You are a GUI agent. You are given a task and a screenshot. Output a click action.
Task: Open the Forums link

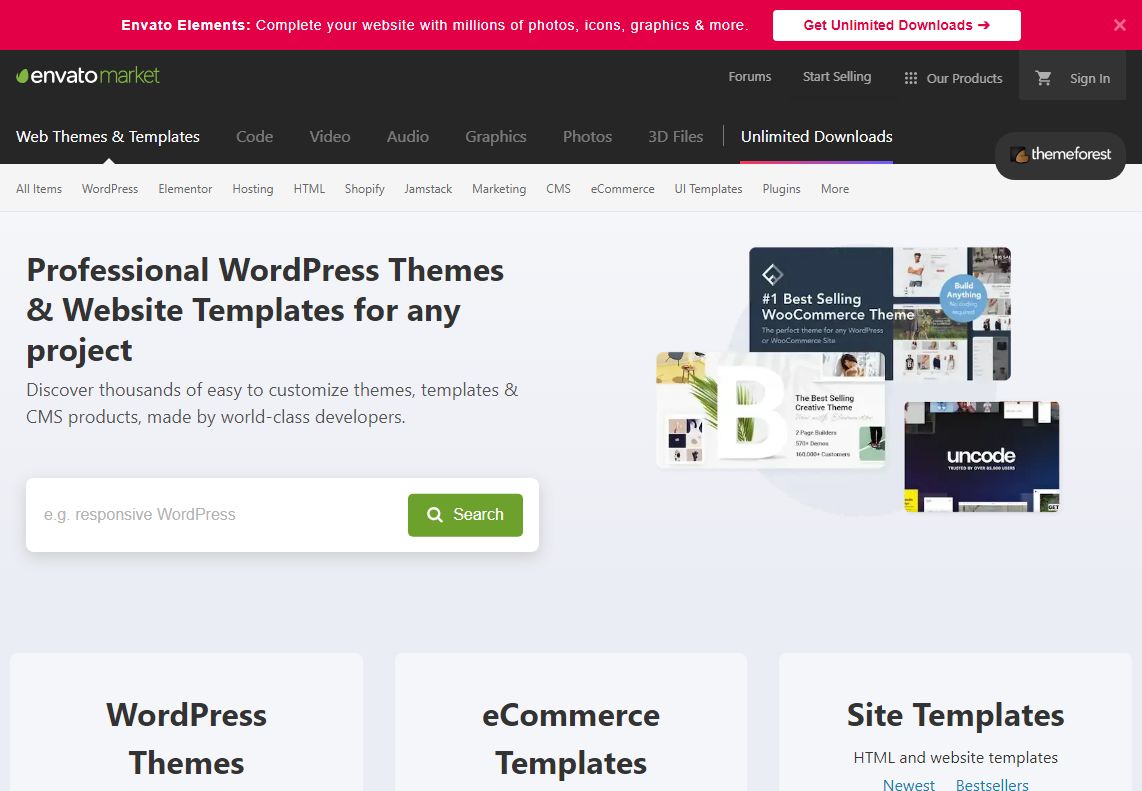pyautogui.click(x=749, y=76)
